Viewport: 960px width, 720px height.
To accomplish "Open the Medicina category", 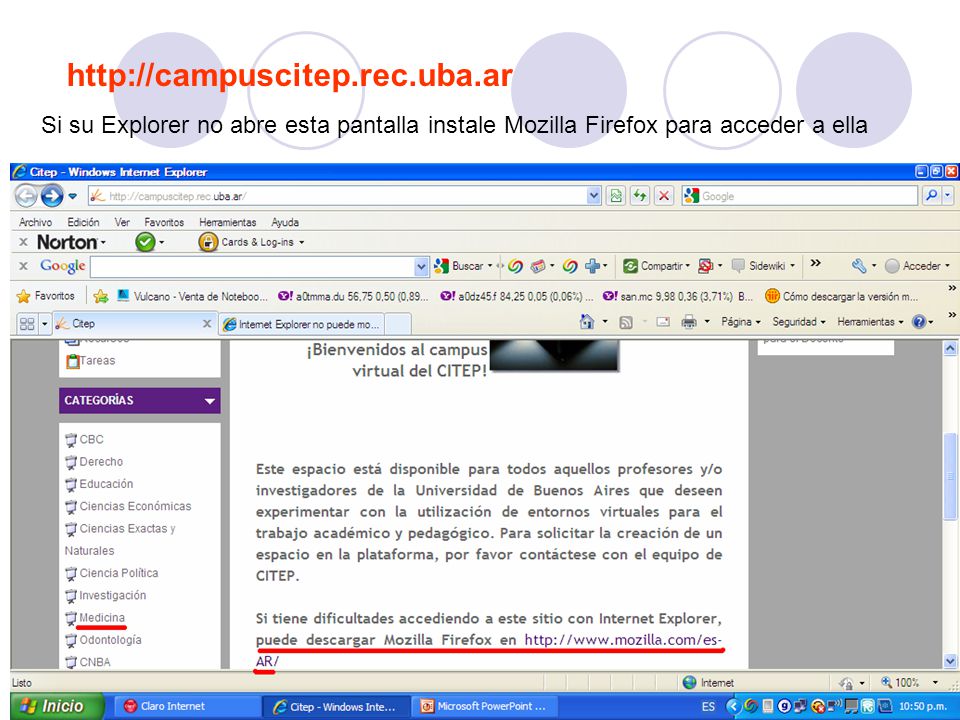I will tap(102, 618).
